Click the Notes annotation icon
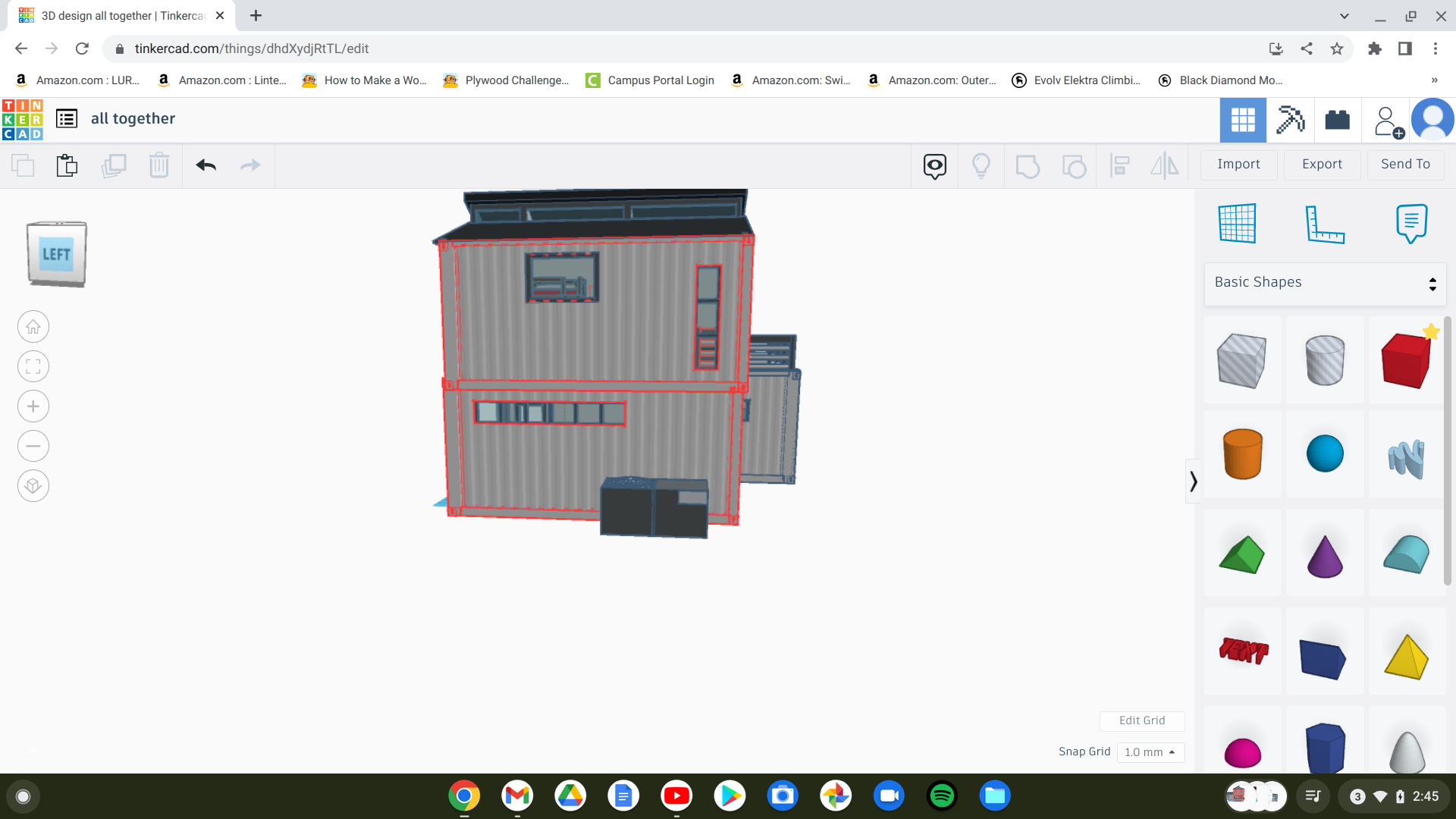 pos(1410,224)
